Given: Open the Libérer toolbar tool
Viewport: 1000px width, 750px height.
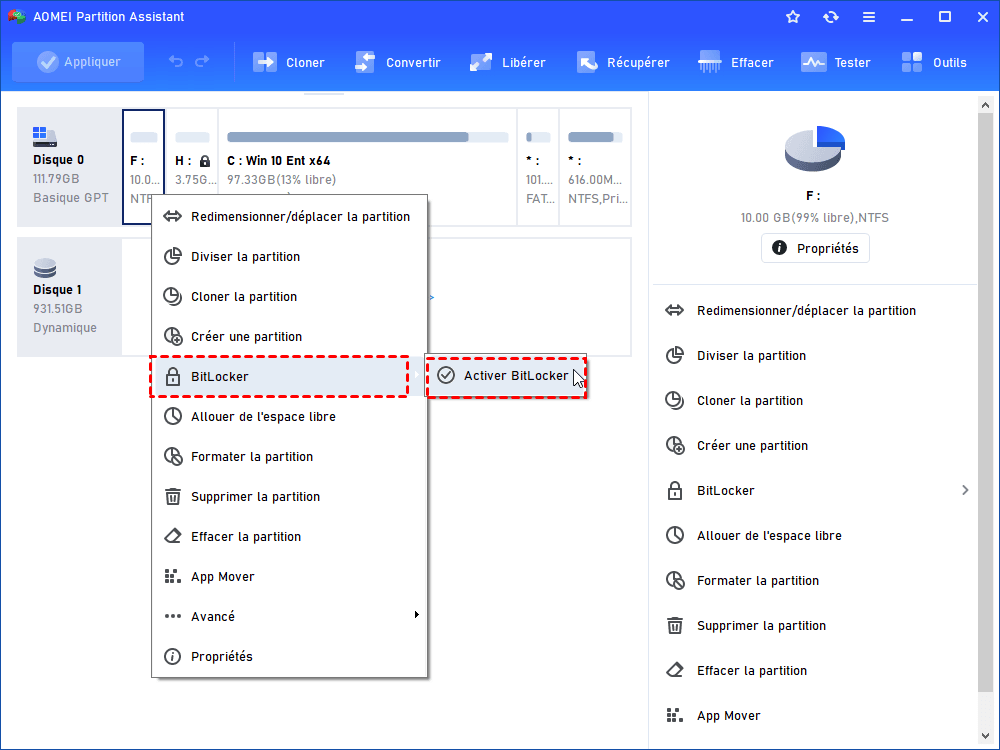Looking at the screenshot, I should pyautogui.click(x=508, y=62).
